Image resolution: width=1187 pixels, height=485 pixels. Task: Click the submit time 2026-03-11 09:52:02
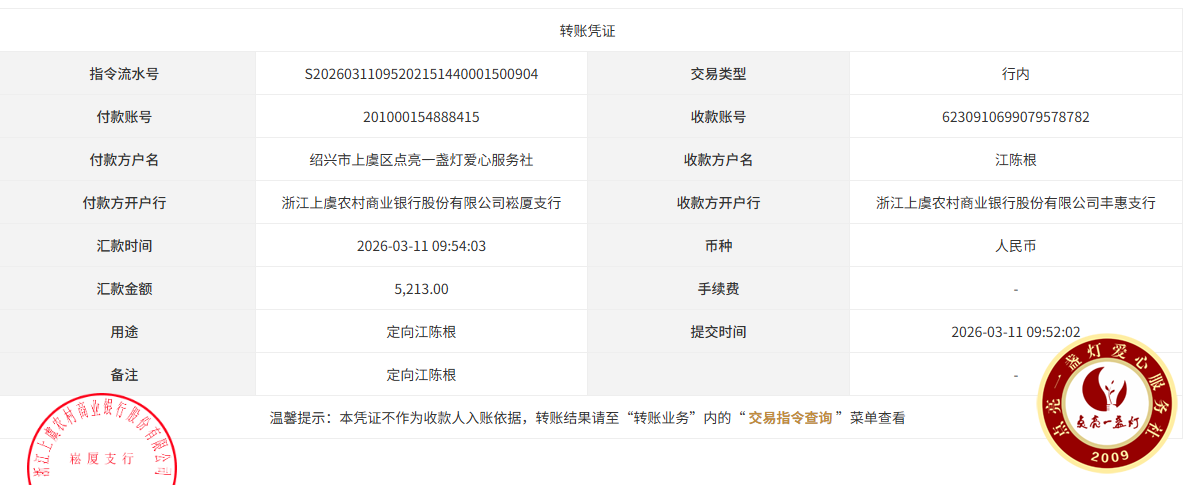coord(1015,332)
